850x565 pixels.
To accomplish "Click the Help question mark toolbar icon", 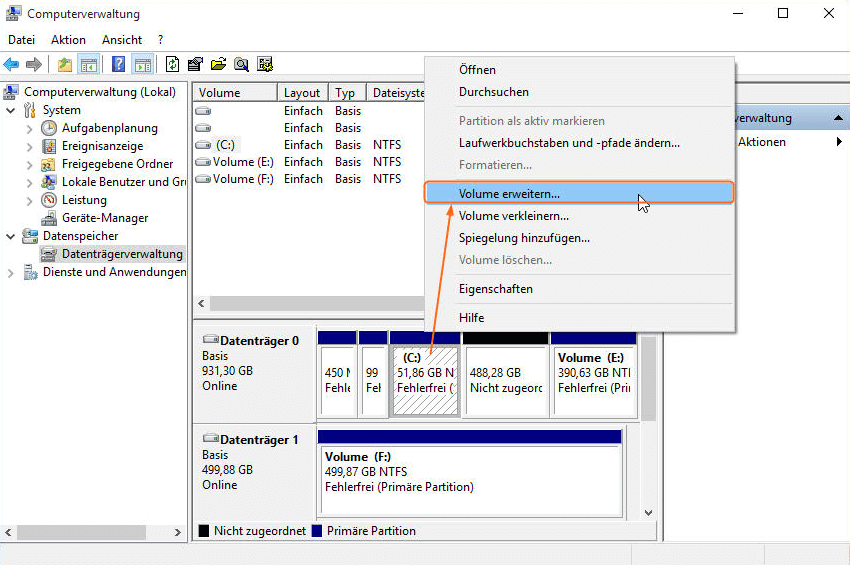I will click(x=119, y=64).
